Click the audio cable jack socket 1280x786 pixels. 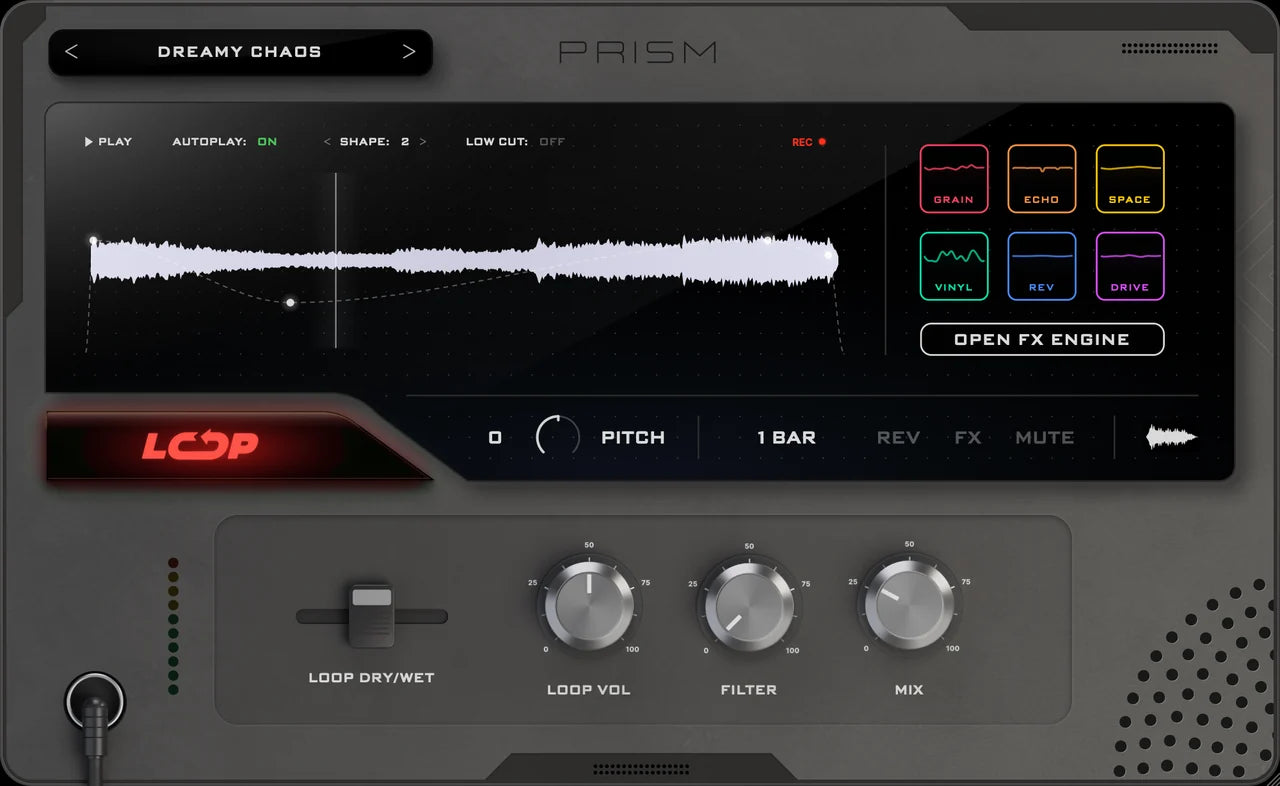coord(95,700)
